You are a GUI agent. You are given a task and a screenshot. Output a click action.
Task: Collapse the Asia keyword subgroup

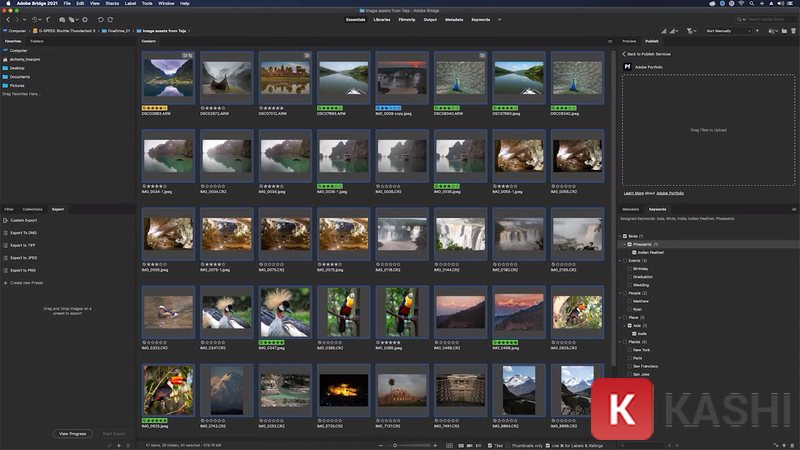click(x=624, y=326)
